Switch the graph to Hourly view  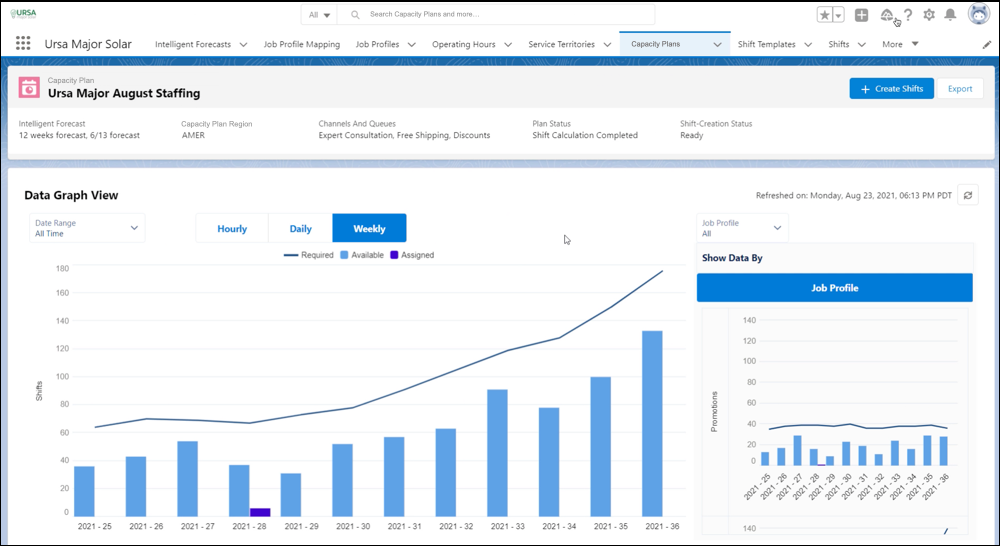232,228
